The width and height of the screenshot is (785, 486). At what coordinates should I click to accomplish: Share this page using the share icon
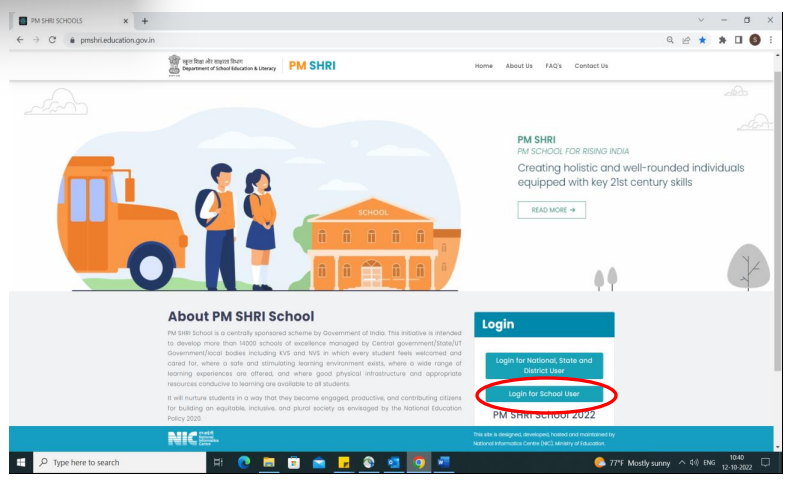(686, 40)
